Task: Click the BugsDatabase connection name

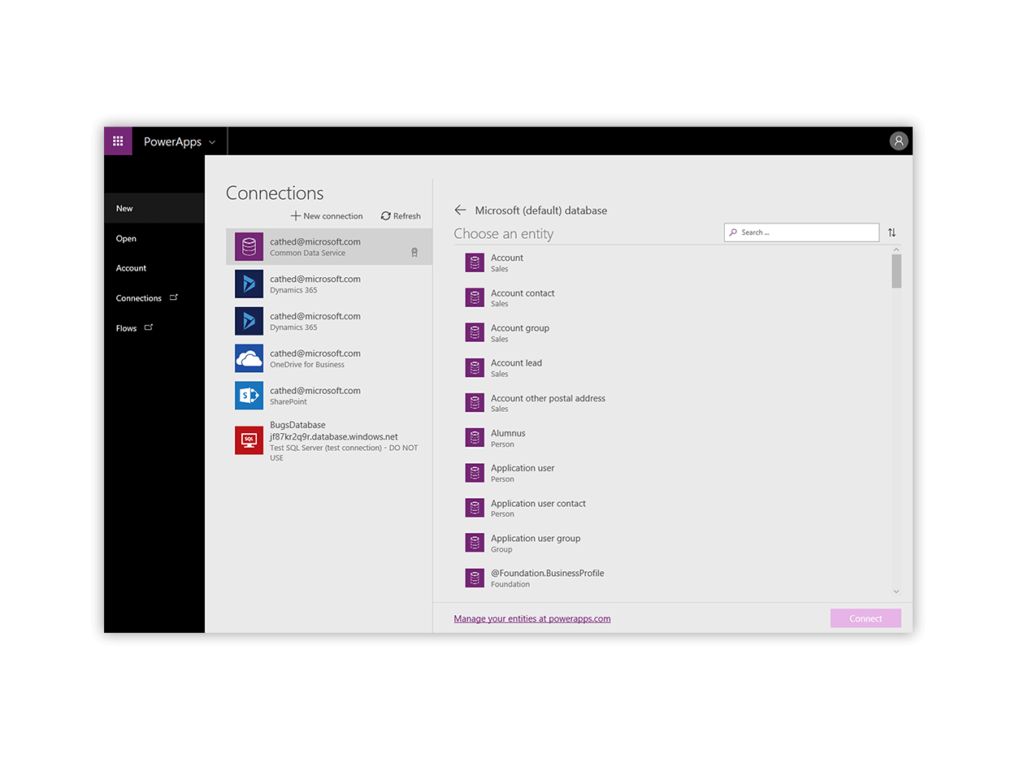Action: point(298,425)
